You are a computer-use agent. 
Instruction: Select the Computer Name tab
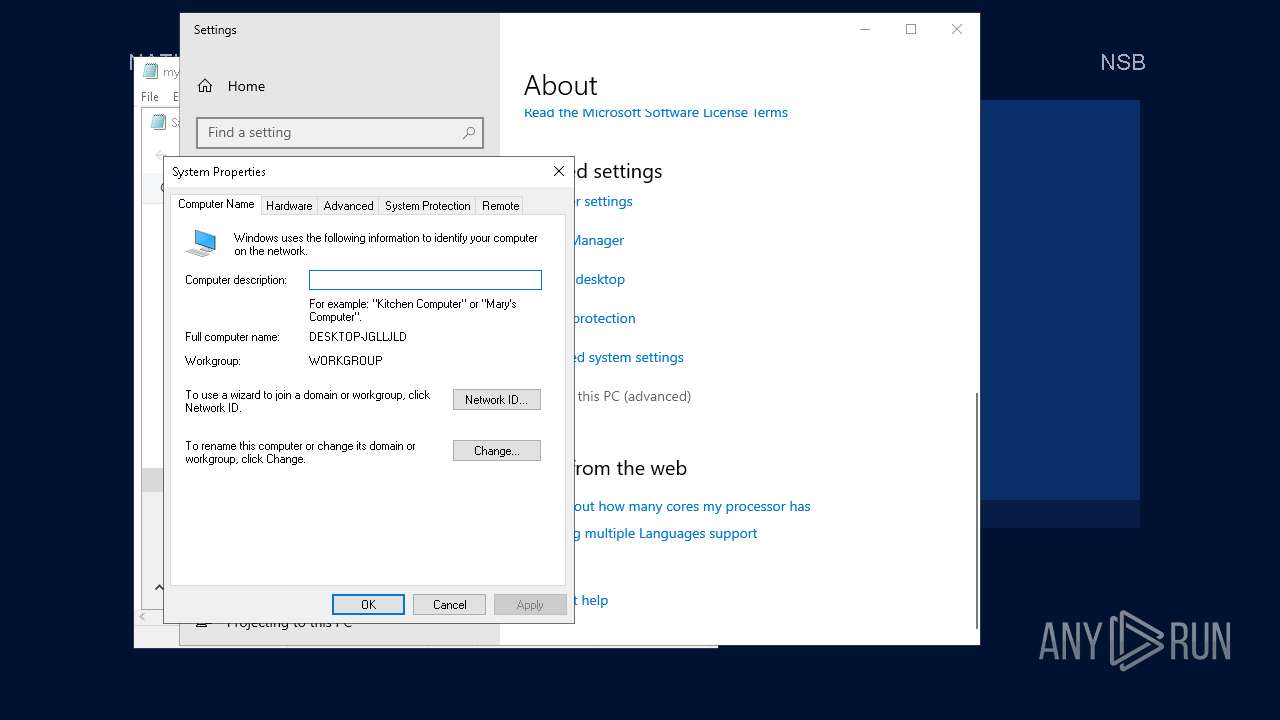[x=216, y=204]
